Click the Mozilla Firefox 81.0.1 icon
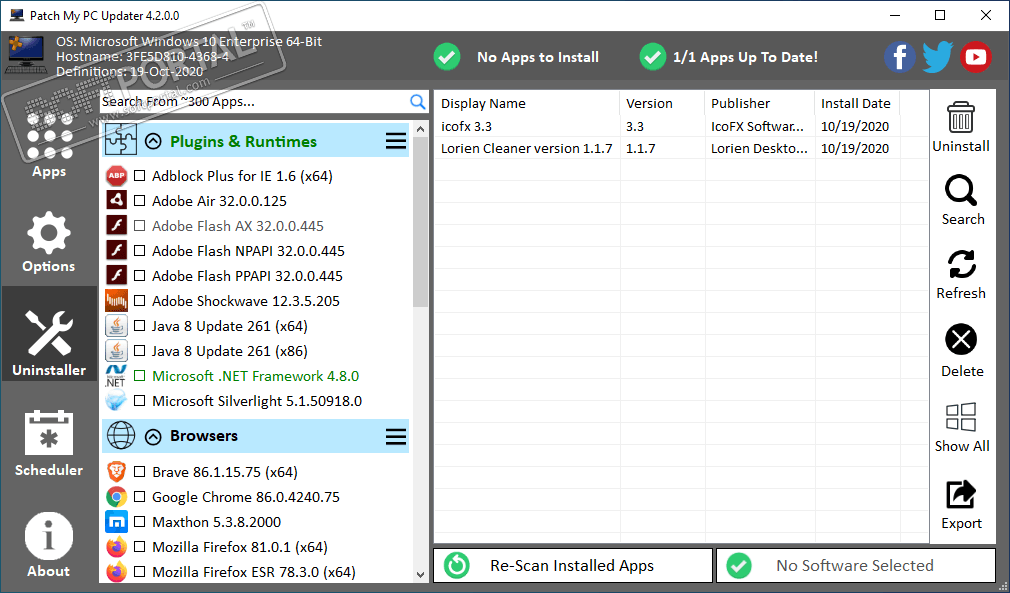This screenshot has height=593, width=1010. 117,547
